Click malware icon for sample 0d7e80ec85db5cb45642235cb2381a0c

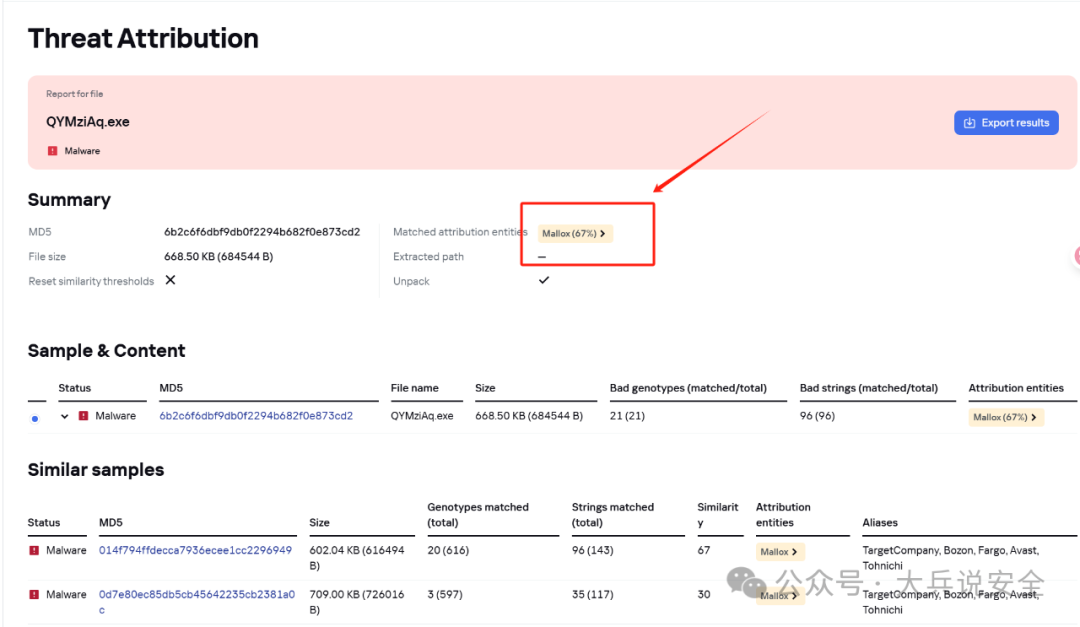coord(34,595)
